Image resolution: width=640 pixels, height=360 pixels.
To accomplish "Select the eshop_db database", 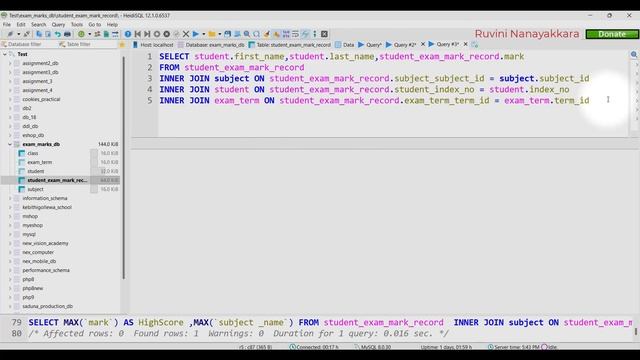I will point(33,135).
